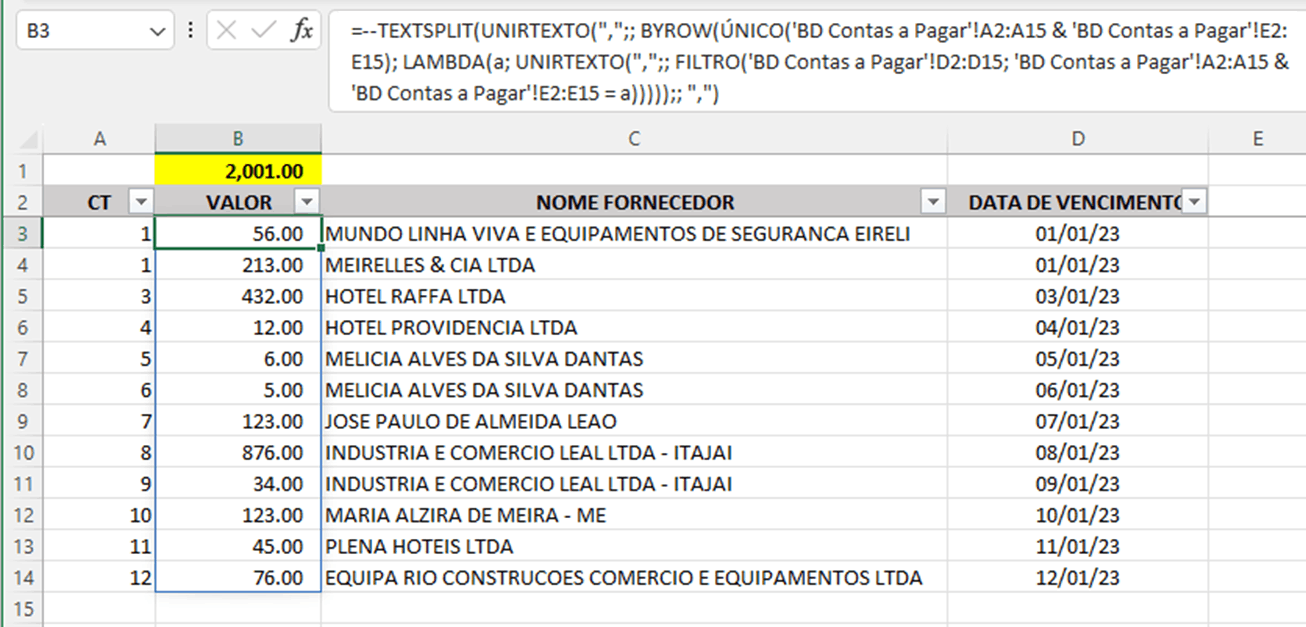Screen dimensions: 1306x627
Task: Confirm formula with the checkmark icon
Action: 263,31
